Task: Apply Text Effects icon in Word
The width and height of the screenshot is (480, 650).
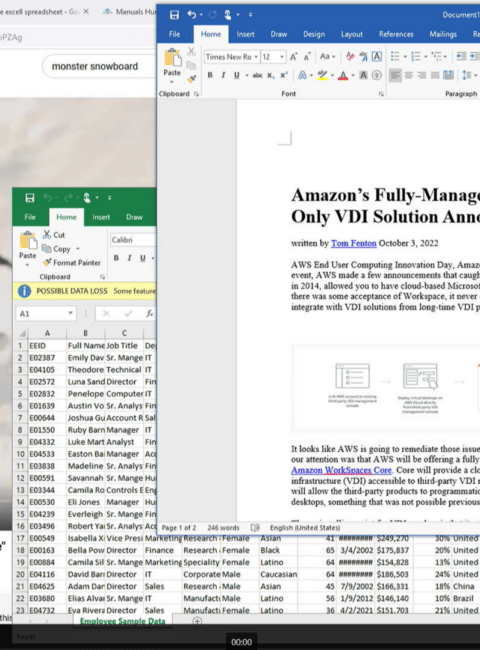Action: click(303, 75)
